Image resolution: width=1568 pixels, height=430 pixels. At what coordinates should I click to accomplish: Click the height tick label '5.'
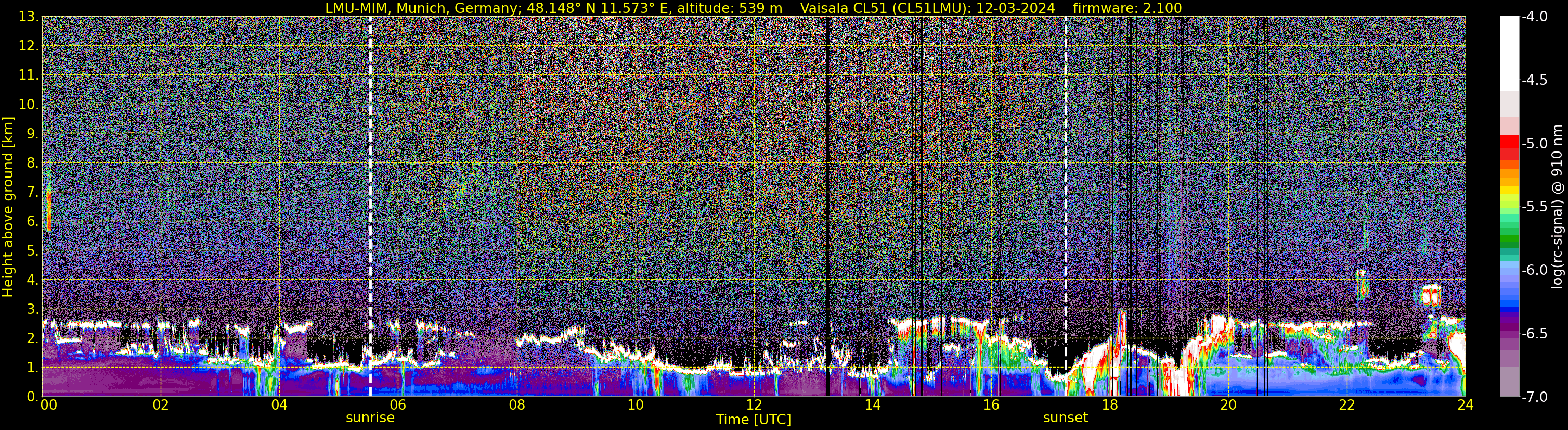coord(32,251)
